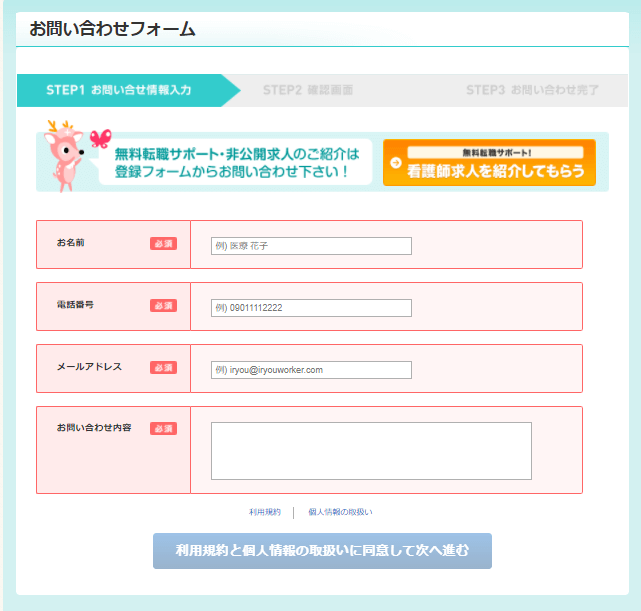Screen dimensions: 641x611
Task: Open the 個人情報の取扱い privacy link
Action: (340, 512)
